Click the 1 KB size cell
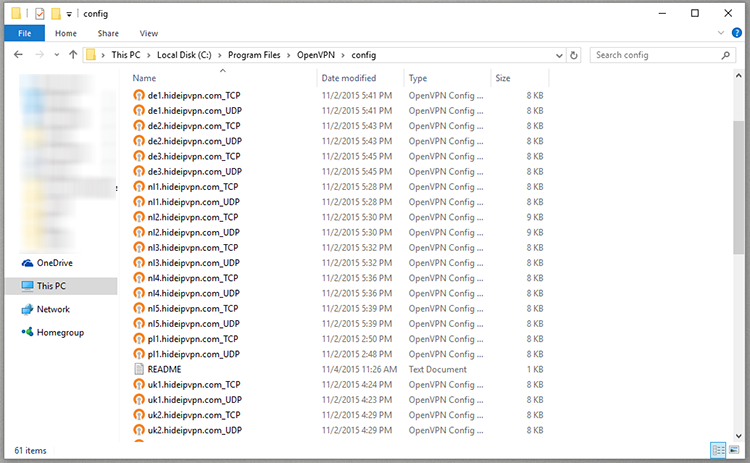 [x=535, y=369]
